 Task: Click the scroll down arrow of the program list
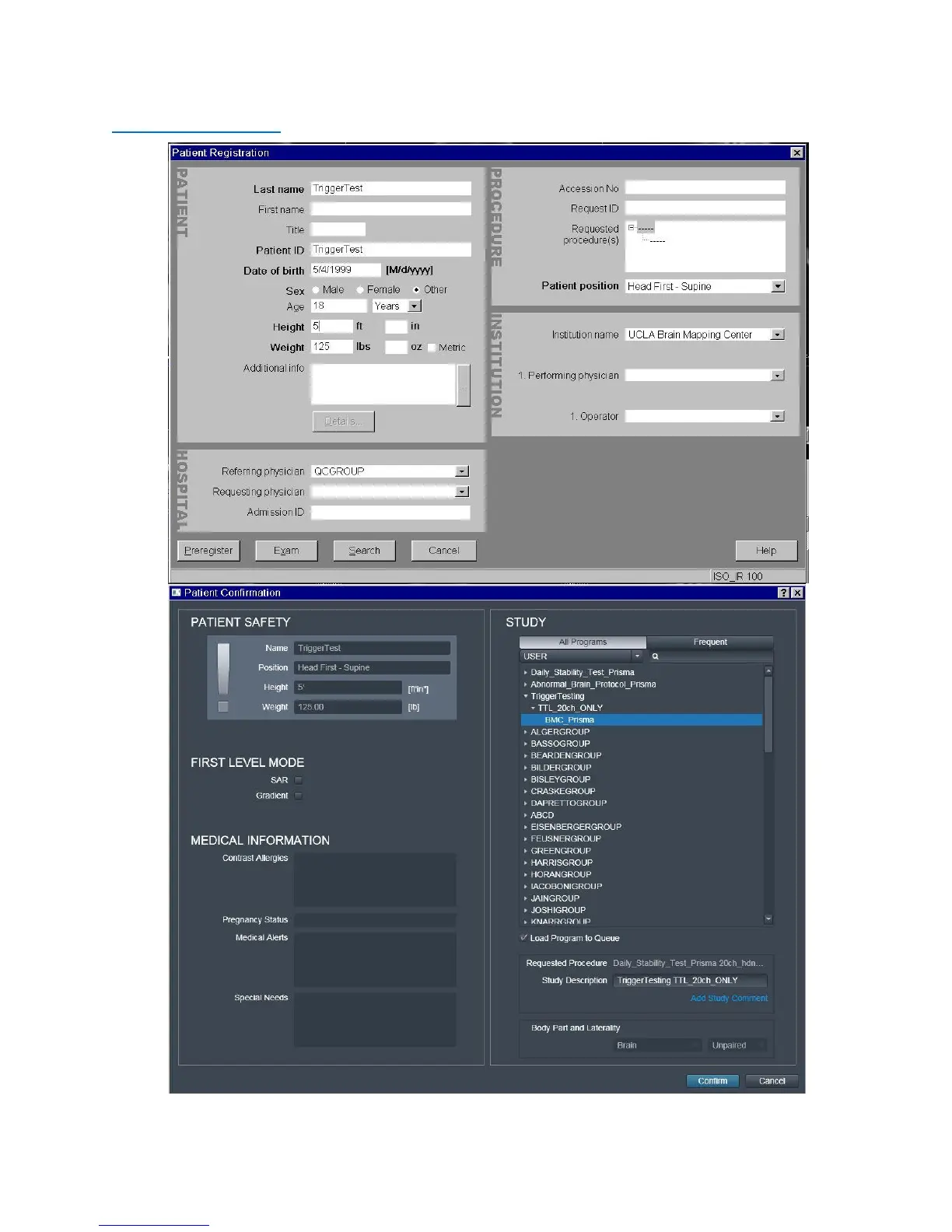click(768, 919)
